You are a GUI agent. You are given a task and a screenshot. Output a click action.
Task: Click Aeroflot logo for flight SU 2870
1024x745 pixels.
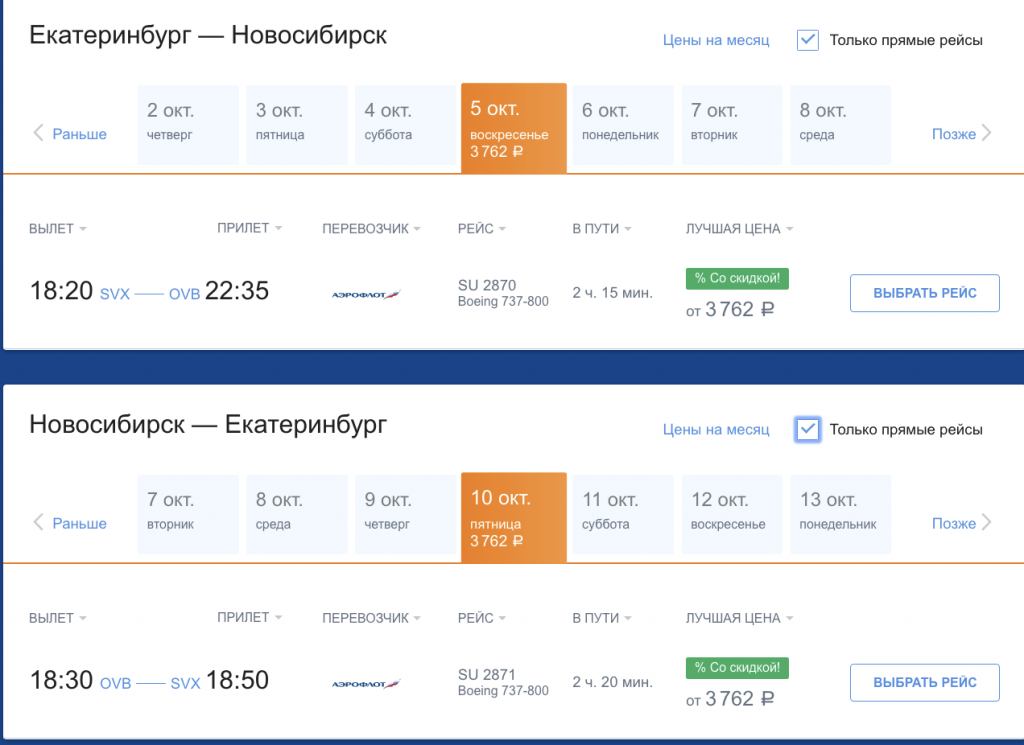[365, 294]
